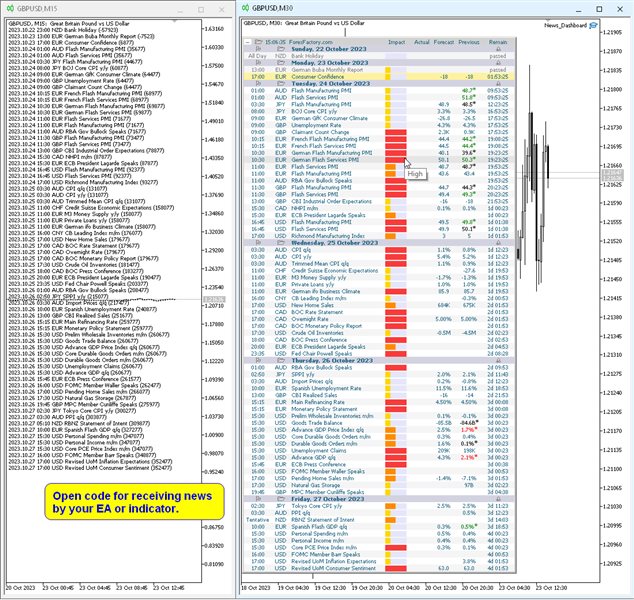Collapse the Tuesday, 24 October folder

(281, 83)
